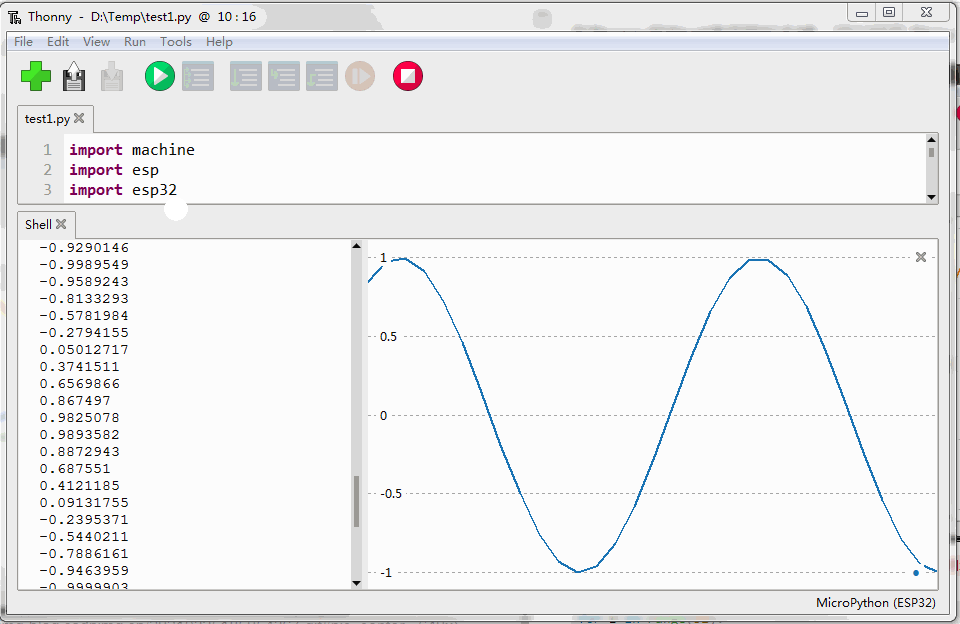Click shell value 0.05012717
This screenshot has width=960, height=624.
(x=84, y=350)
